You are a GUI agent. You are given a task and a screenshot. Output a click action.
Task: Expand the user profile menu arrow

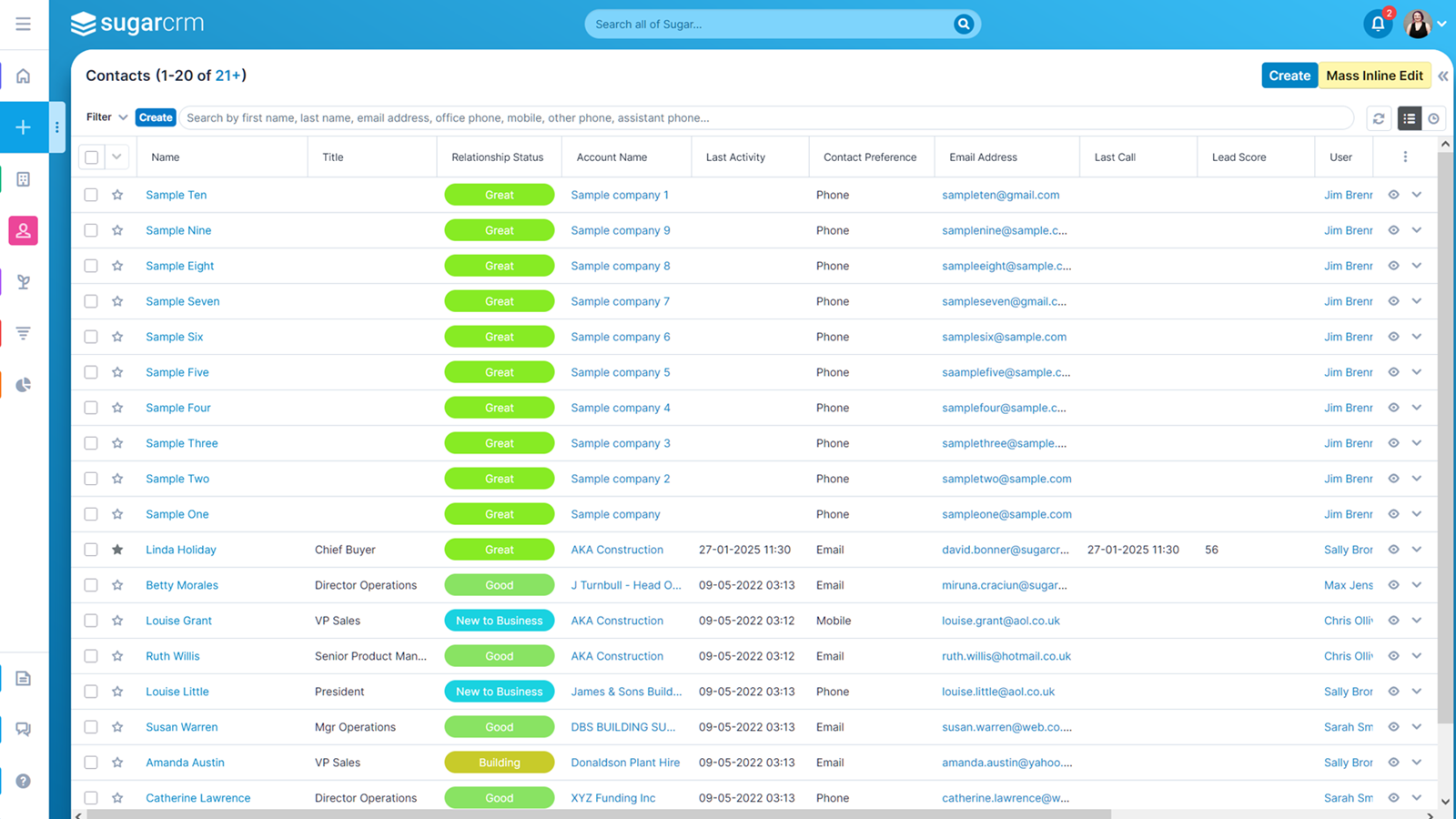(1441, 25)
